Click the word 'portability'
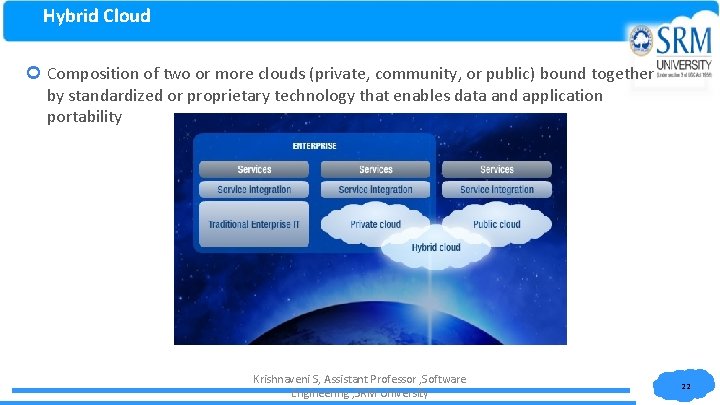Screen dimensions: 720x405 tap(84, 117)
